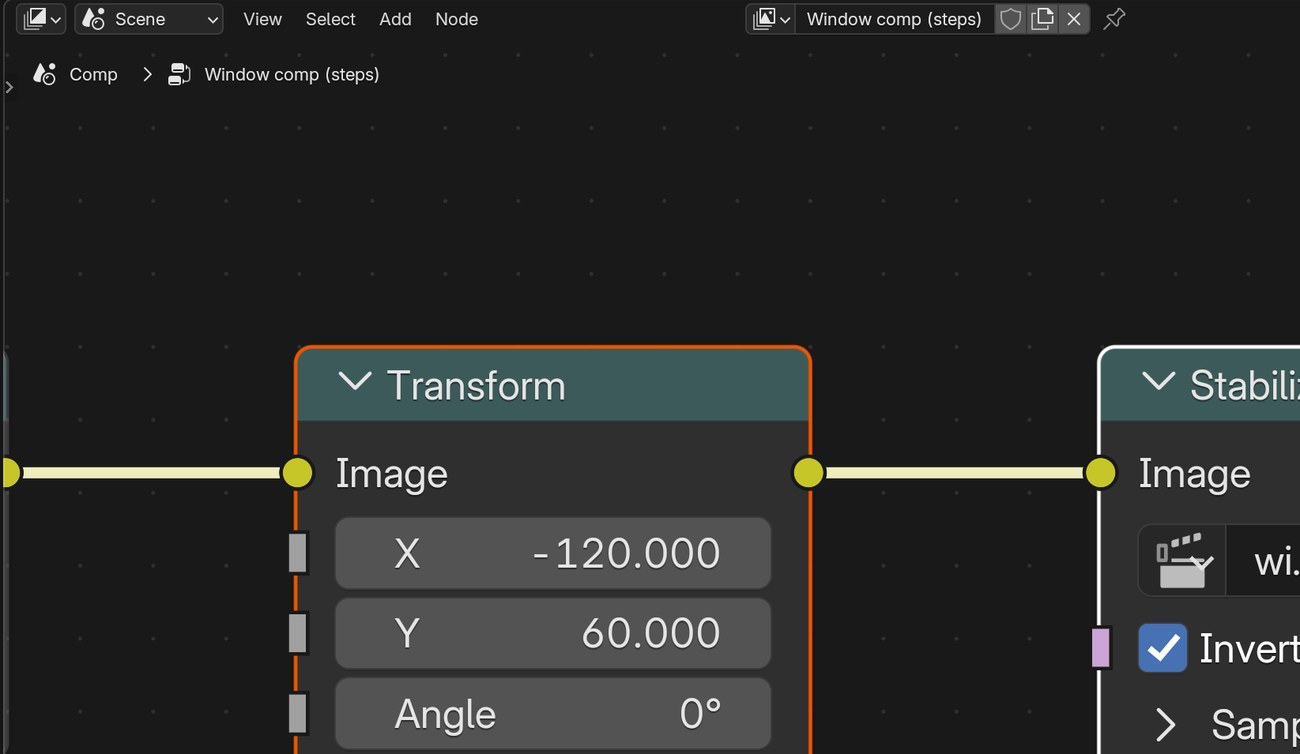Viewport: 1300px width, 754px height.
Task: Open the Scene node tree type dropdown
Action: point(149,19)
